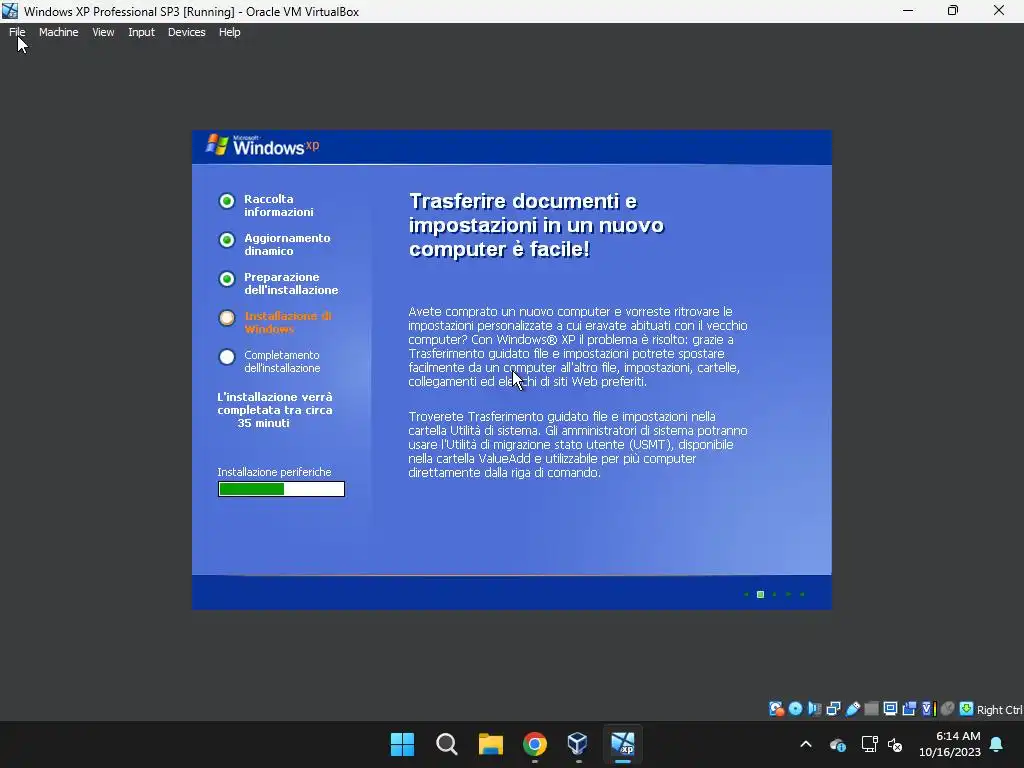The width and height of the screenshot is (1024, 768).
Task: Open the notification bell icon
Action: (x=997, y=744)
